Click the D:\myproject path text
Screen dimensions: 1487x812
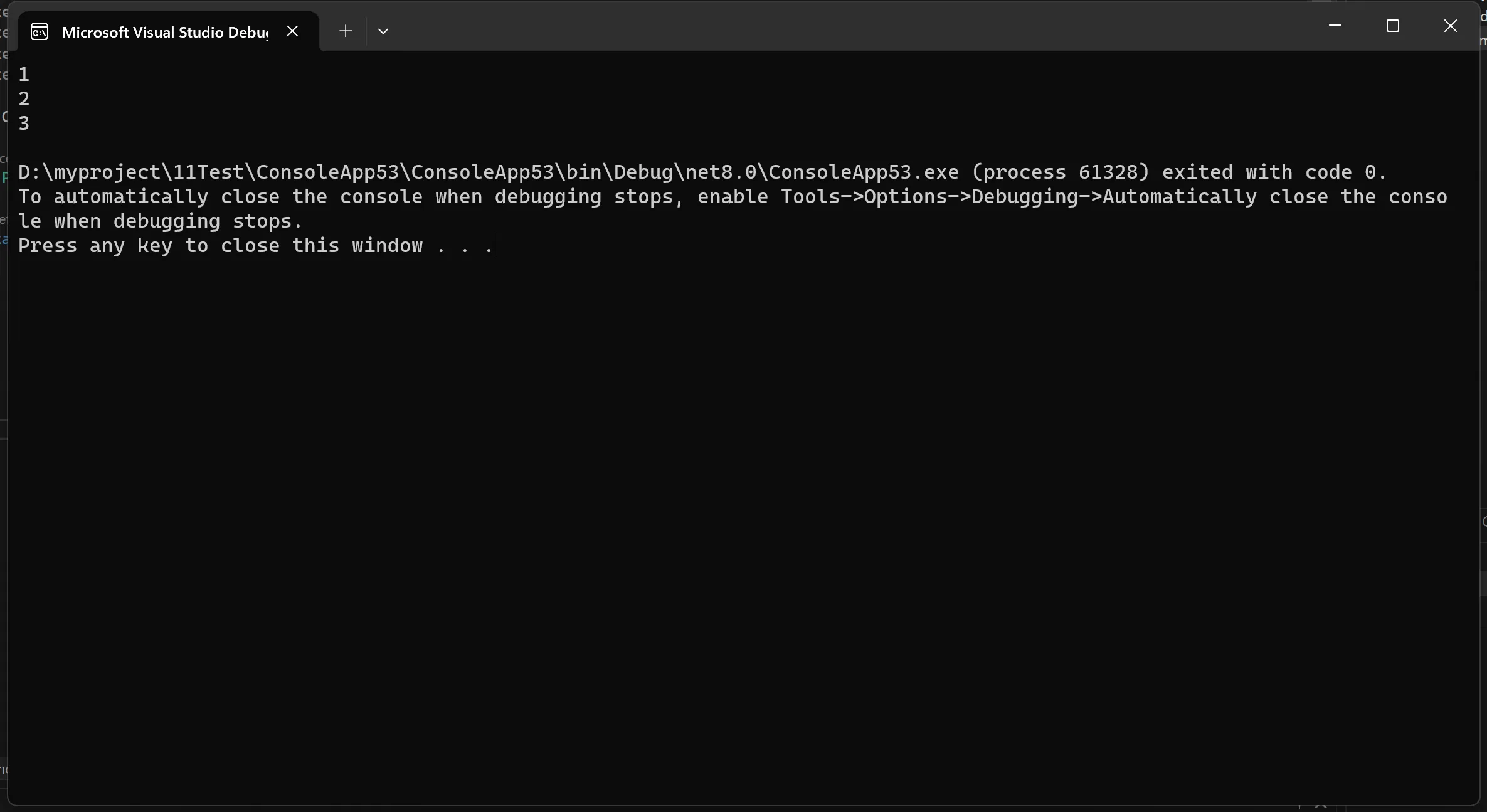[94, 172]
